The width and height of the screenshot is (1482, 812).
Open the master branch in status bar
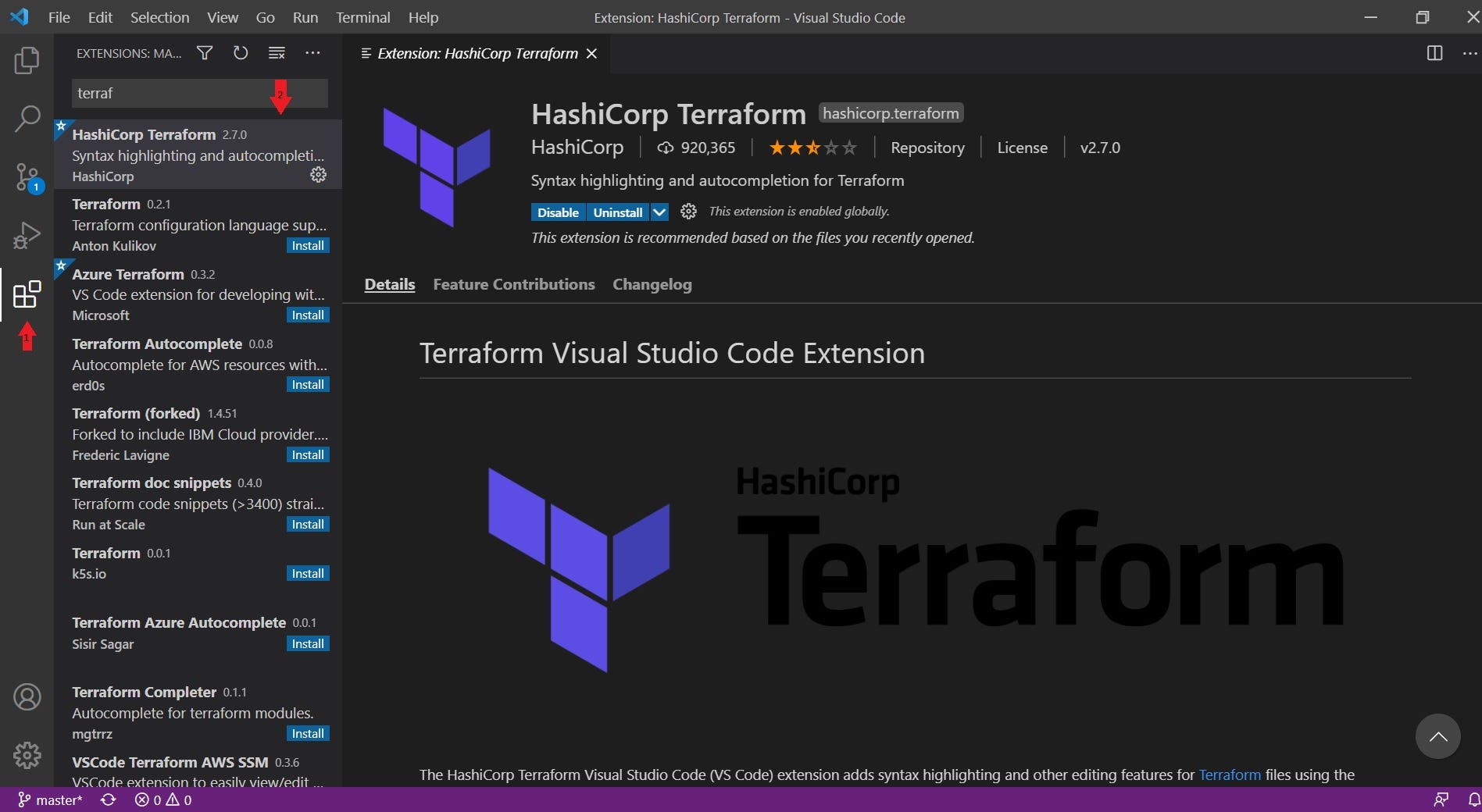coord(51,800)
